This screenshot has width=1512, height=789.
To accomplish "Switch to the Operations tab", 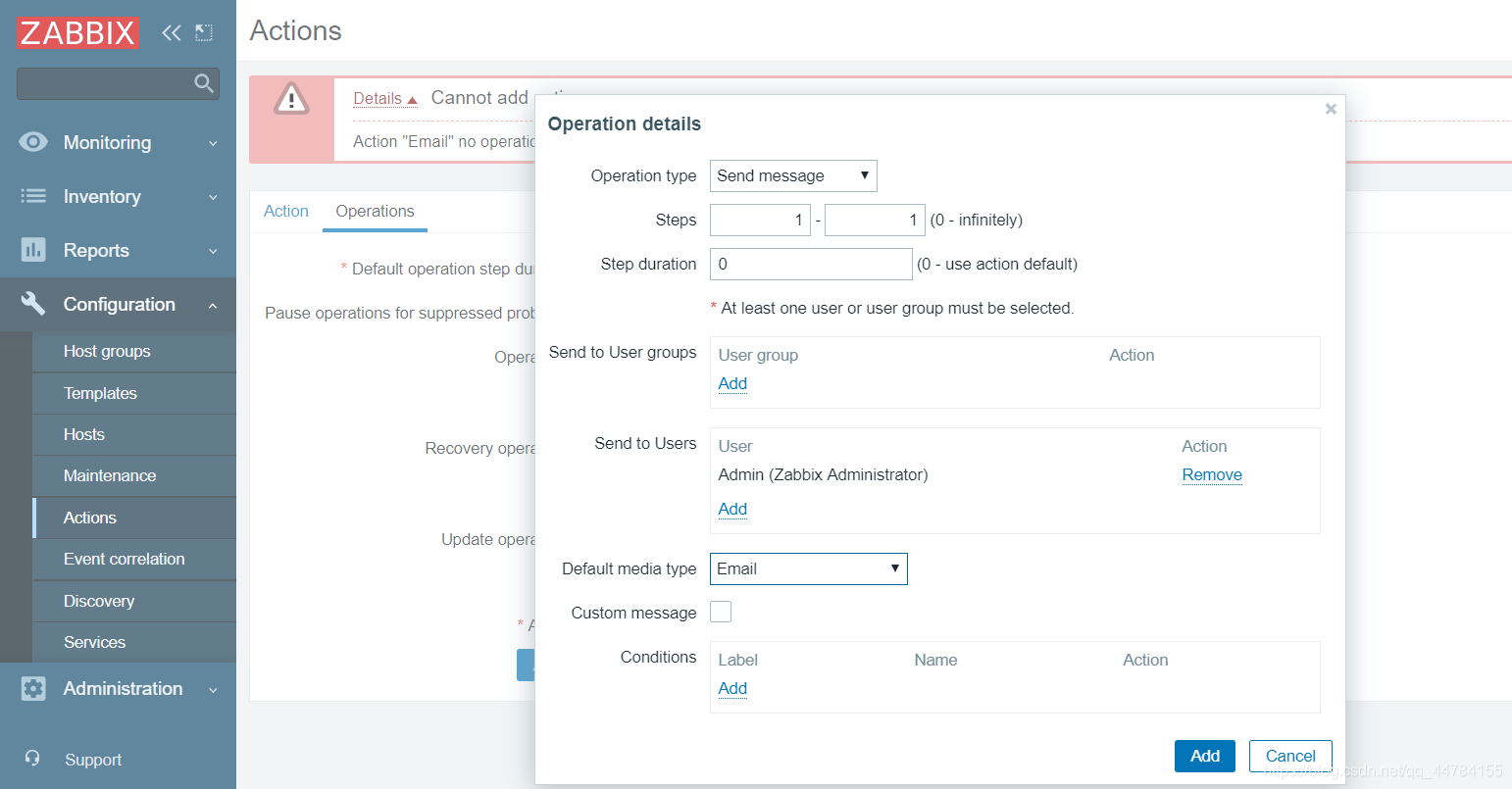I will (x=375, y=211).
